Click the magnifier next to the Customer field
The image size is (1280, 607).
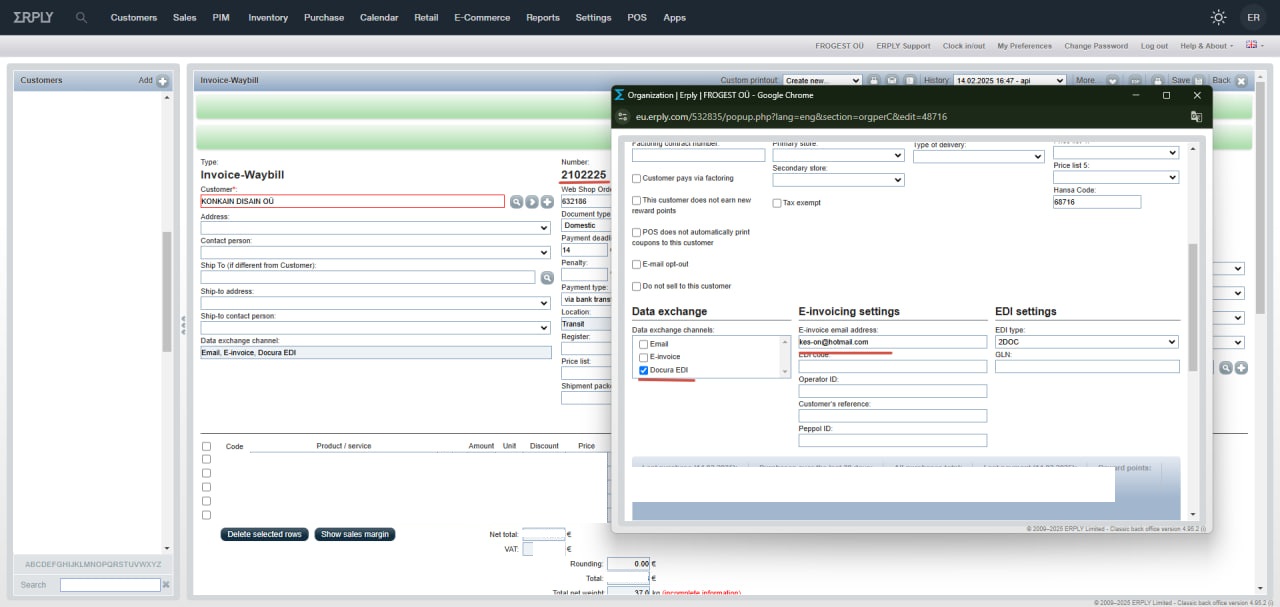(517, 202)
